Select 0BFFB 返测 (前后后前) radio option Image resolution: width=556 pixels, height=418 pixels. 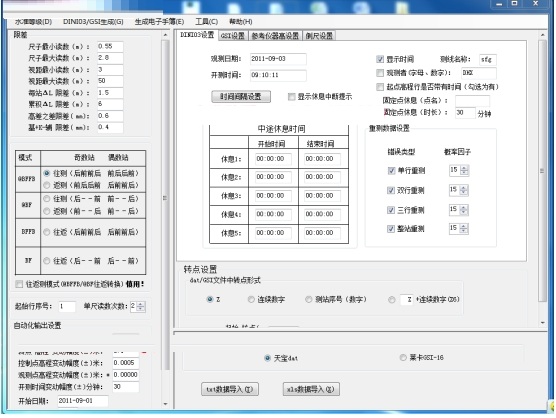[x=46, y=185]
